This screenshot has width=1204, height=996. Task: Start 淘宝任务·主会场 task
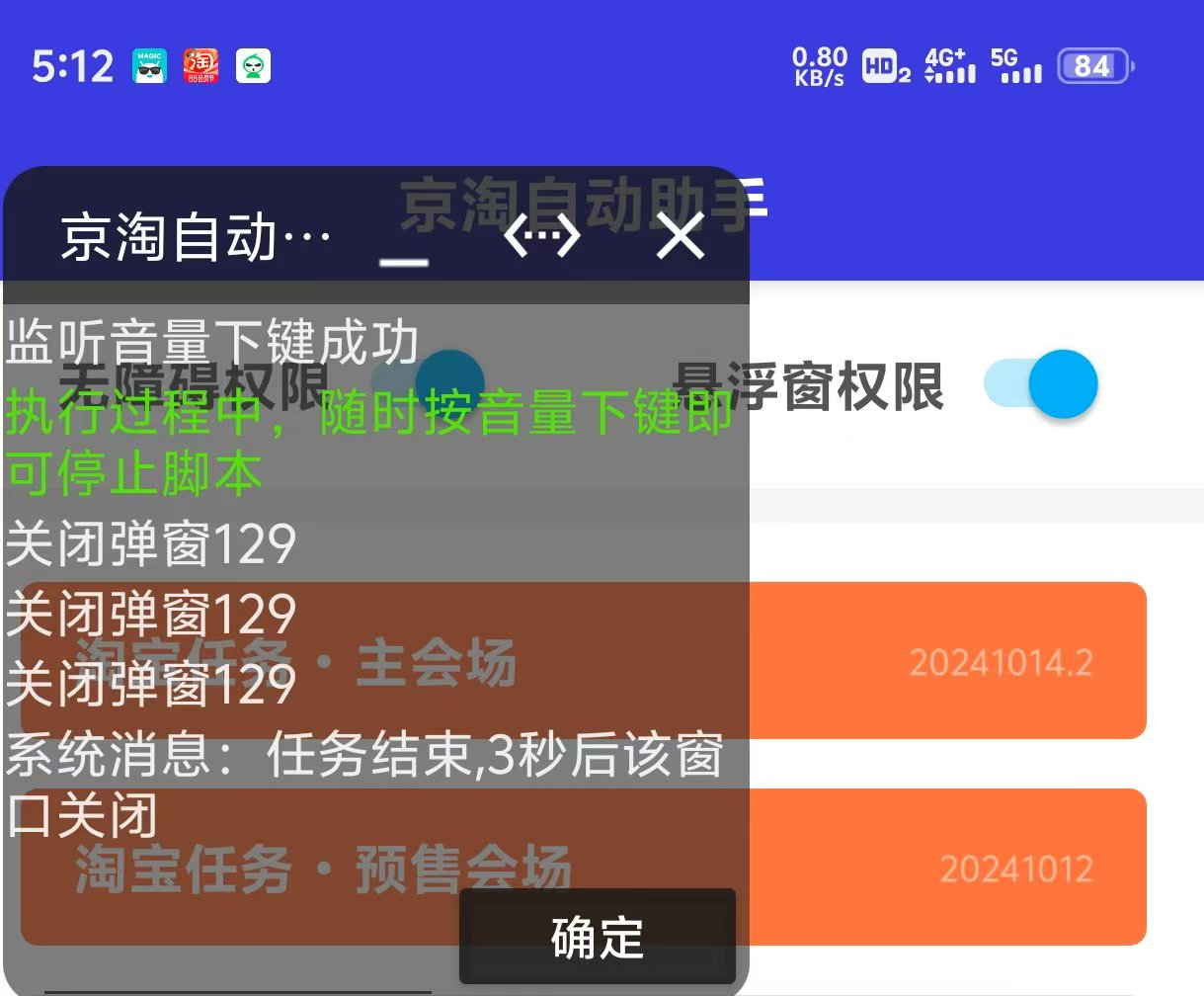point(946,661)
